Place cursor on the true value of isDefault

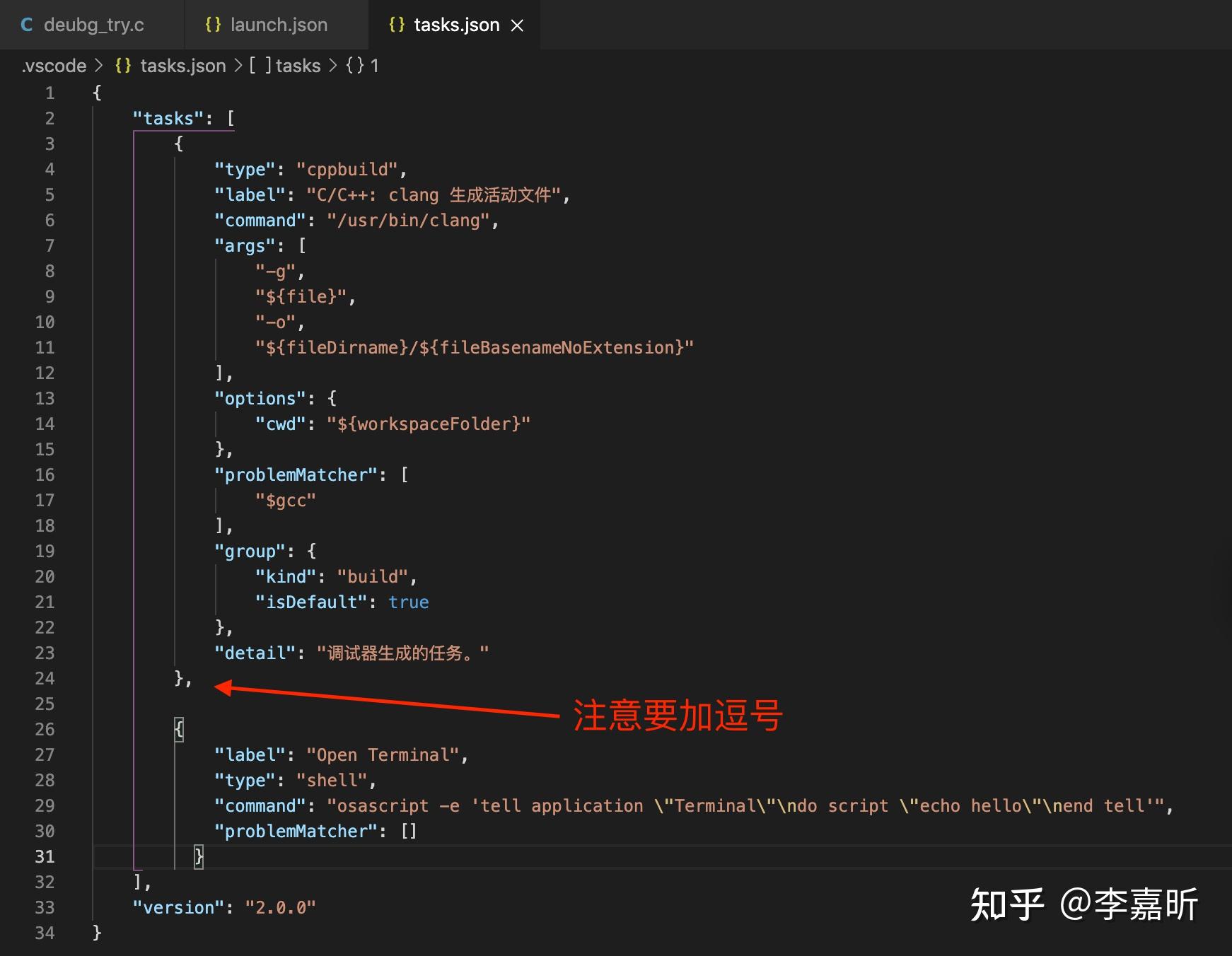click(x=409, y=602)
